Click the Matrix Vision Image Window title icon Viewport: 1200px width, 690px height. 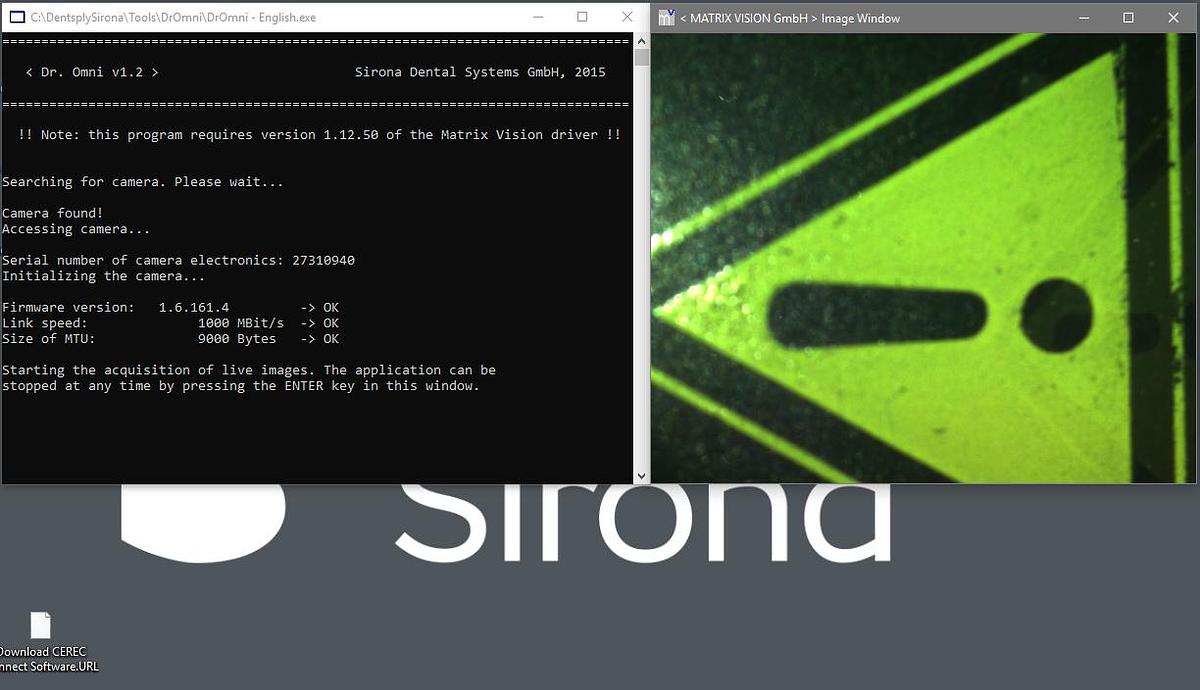667,18
